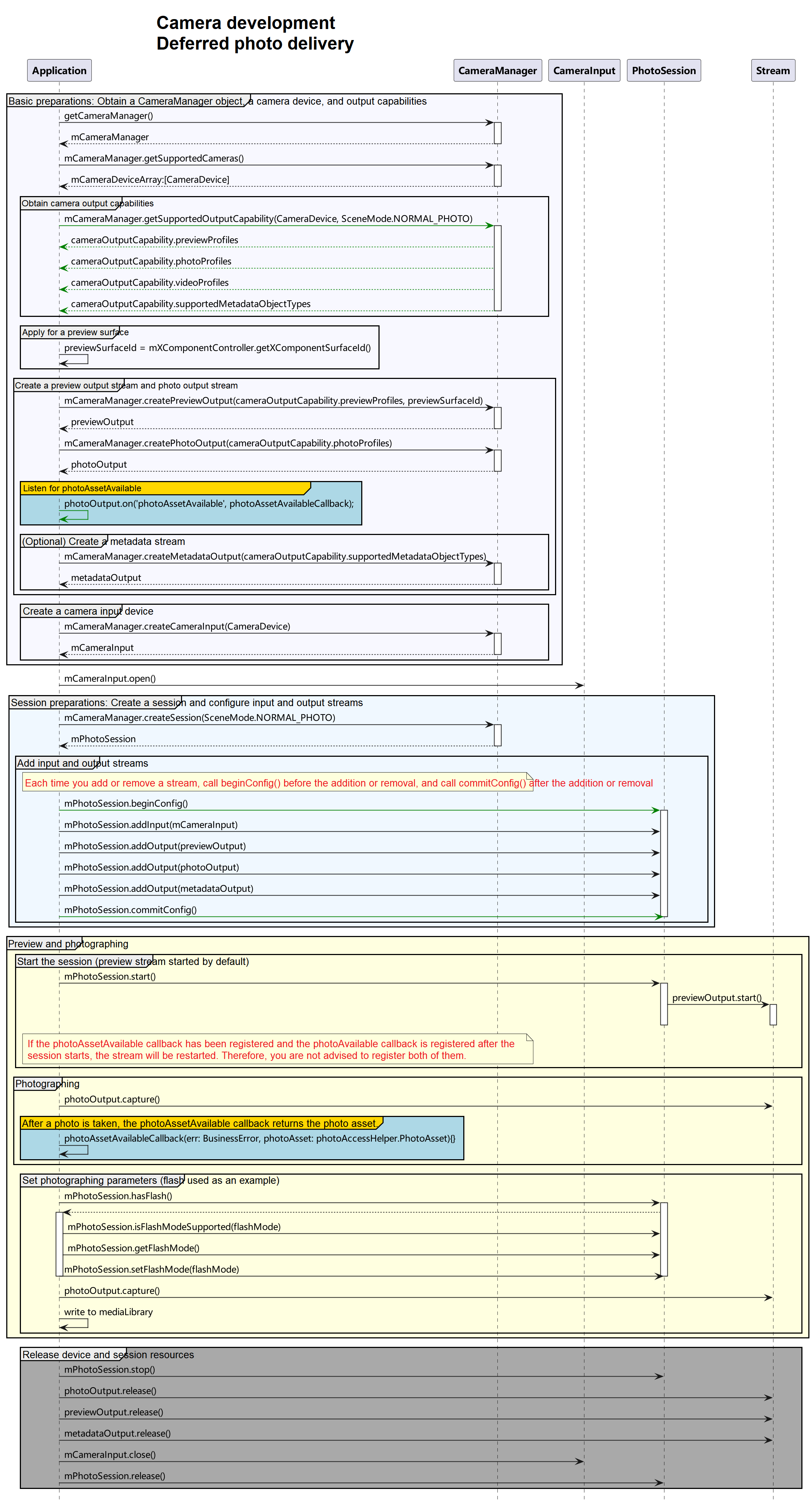Image resolution: width=812 pixels, height=1504 pixels.
Task: Click 'previewOutput.release()' message
Action: click(x=114, y=1412)
